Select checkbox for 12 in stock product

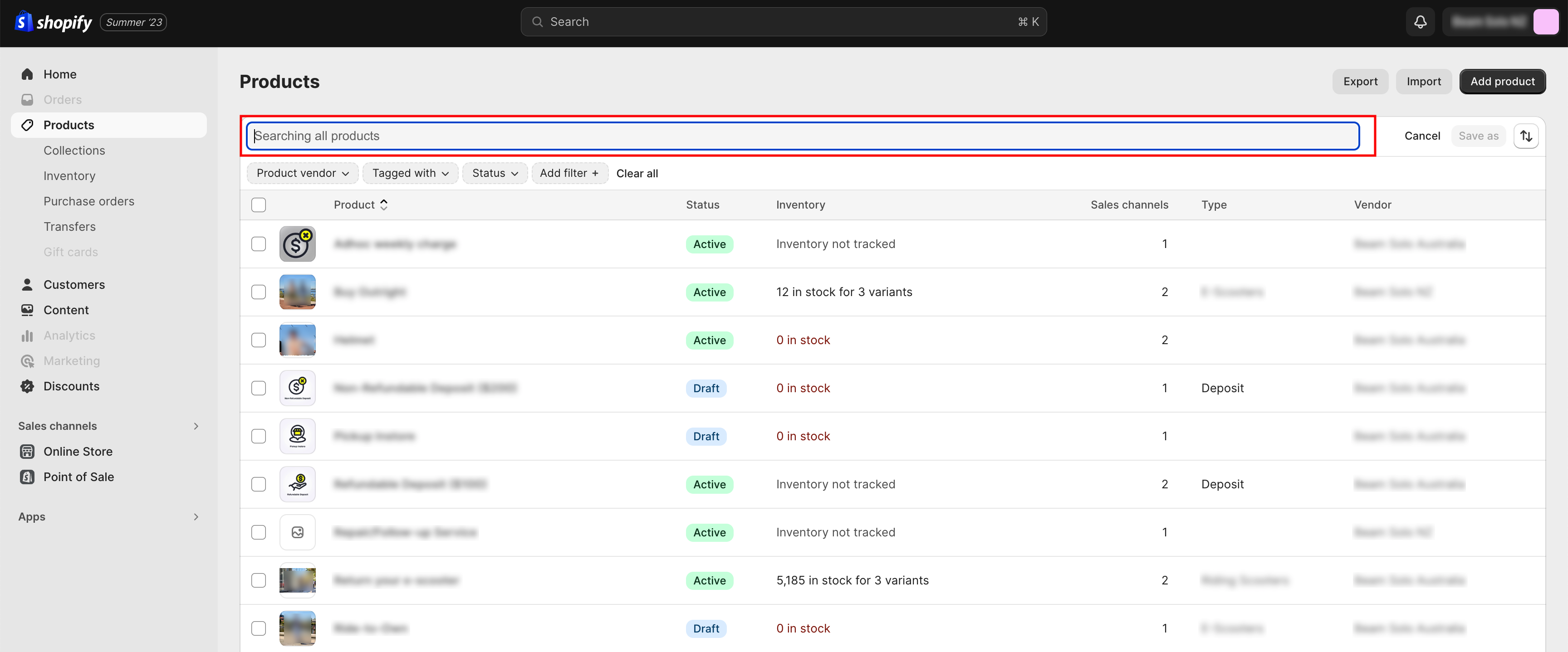(x=259, y=292)
